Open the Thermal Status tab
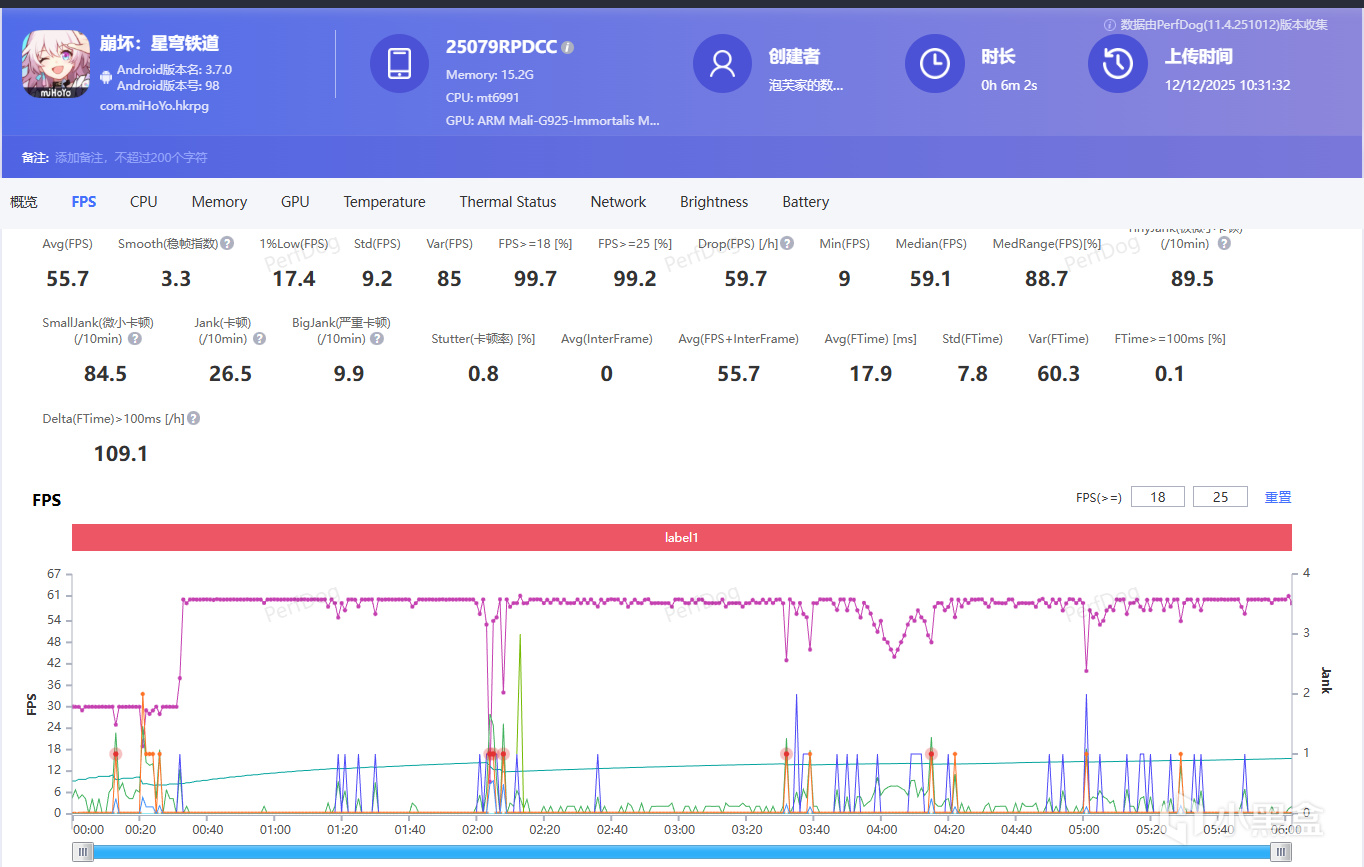 (x=507, y=202)
